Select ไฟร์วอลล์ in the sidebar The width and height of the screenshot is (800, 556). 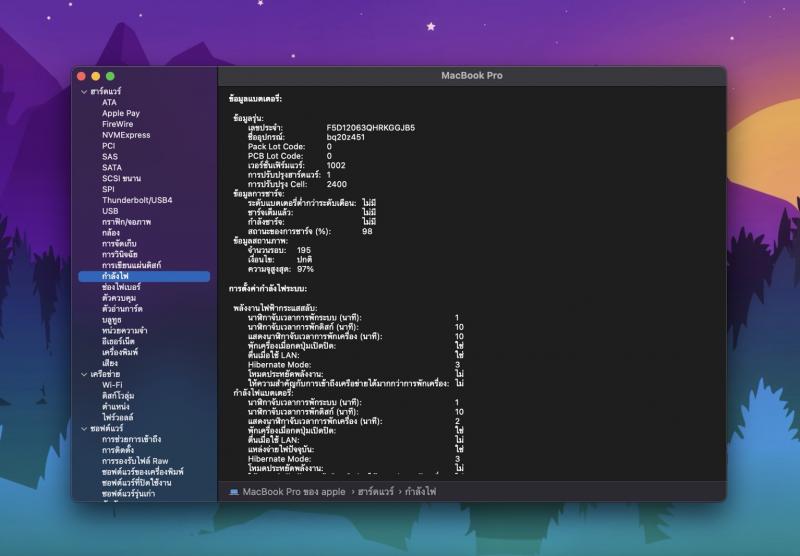click(x=117, y=418)
